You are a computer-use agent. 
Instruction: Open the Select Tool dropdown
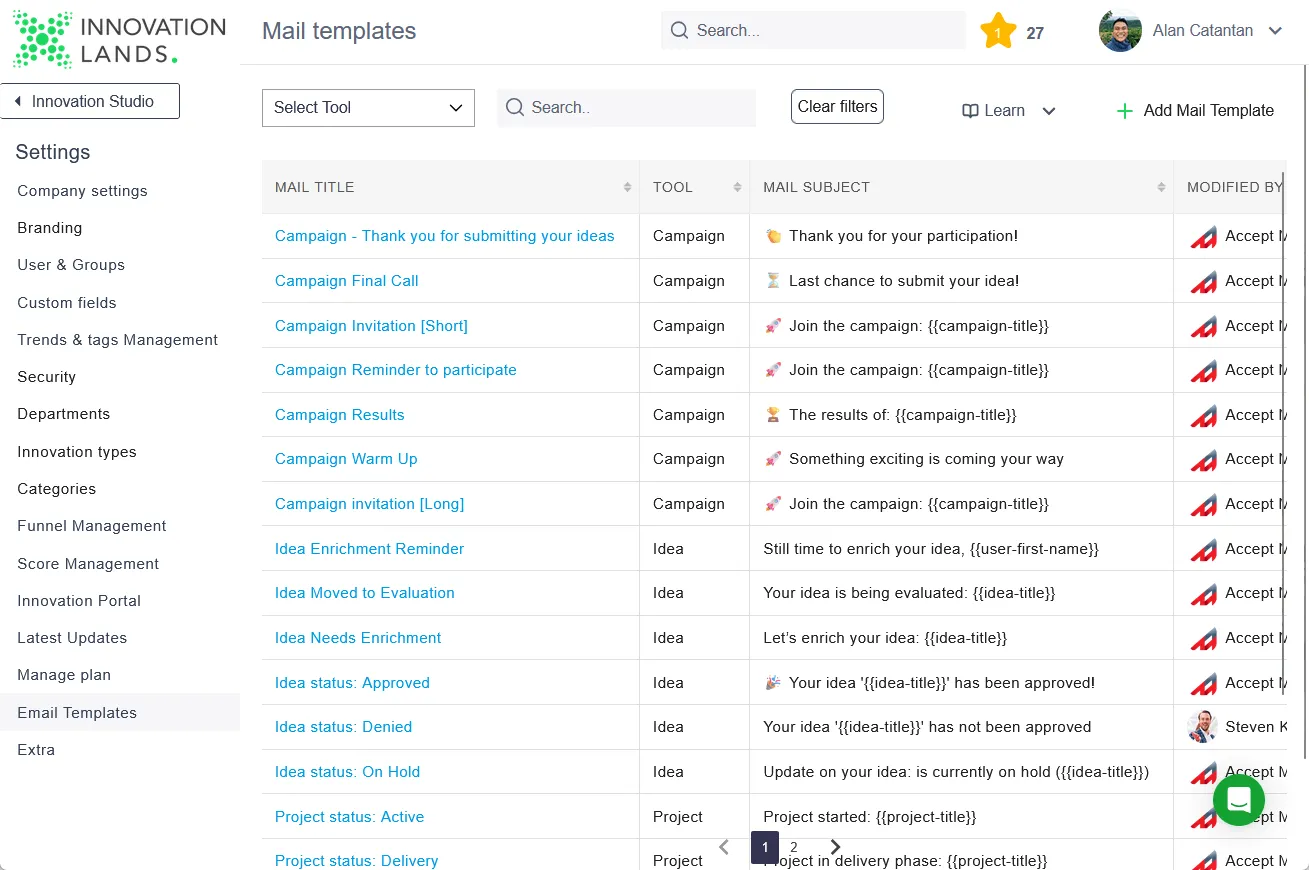tap(368, 108)
